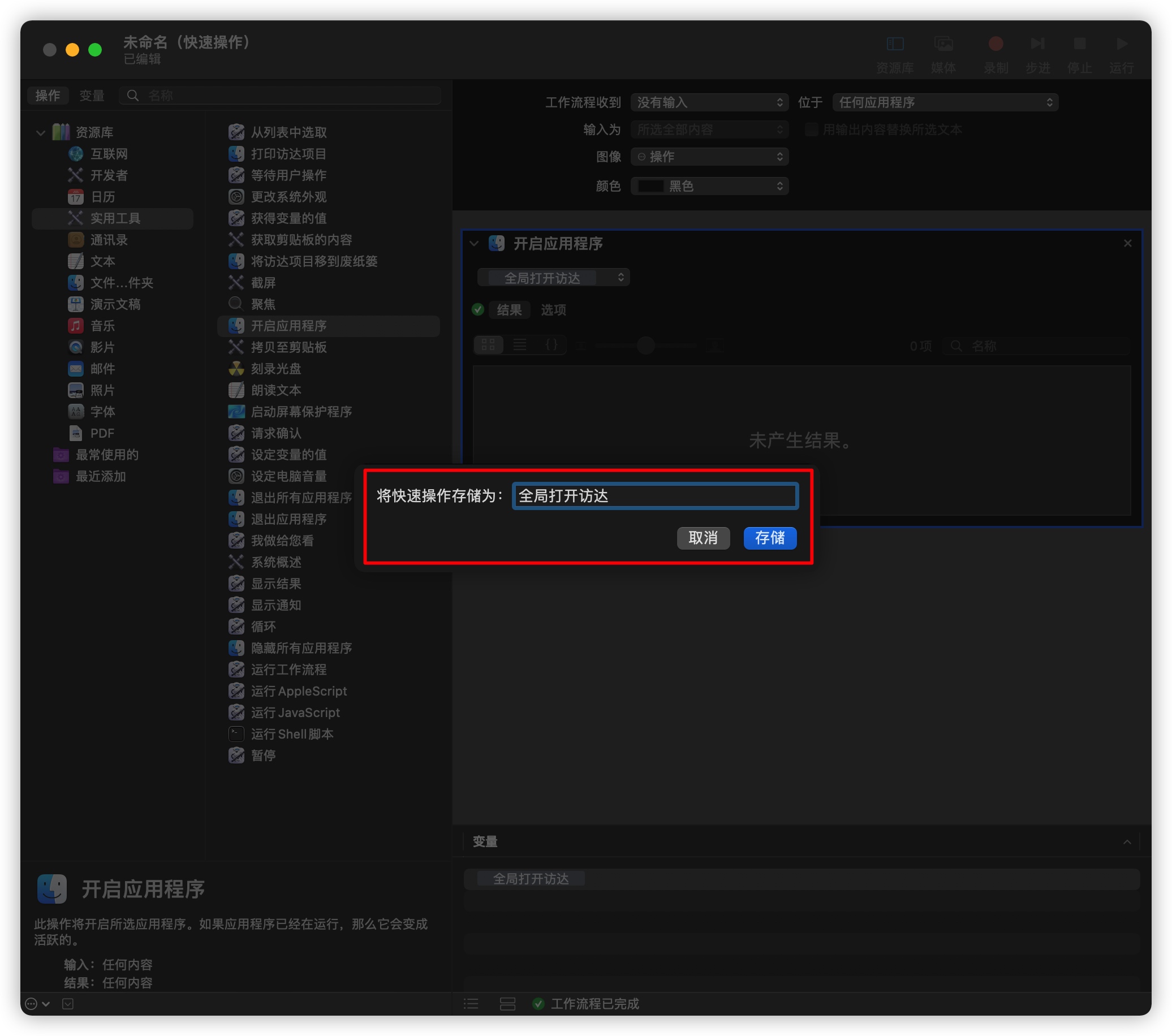Click the 运行 (Run) play icon
1172x1036 pixels.
click(1122, 44)
